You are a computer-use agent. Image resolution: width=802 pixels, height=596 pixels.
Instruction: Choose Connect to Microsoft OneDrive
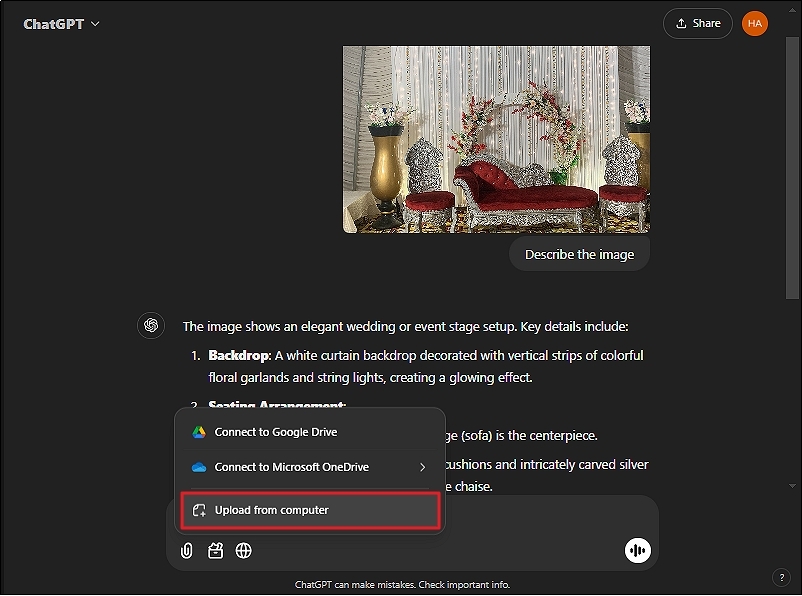point(292,467)
